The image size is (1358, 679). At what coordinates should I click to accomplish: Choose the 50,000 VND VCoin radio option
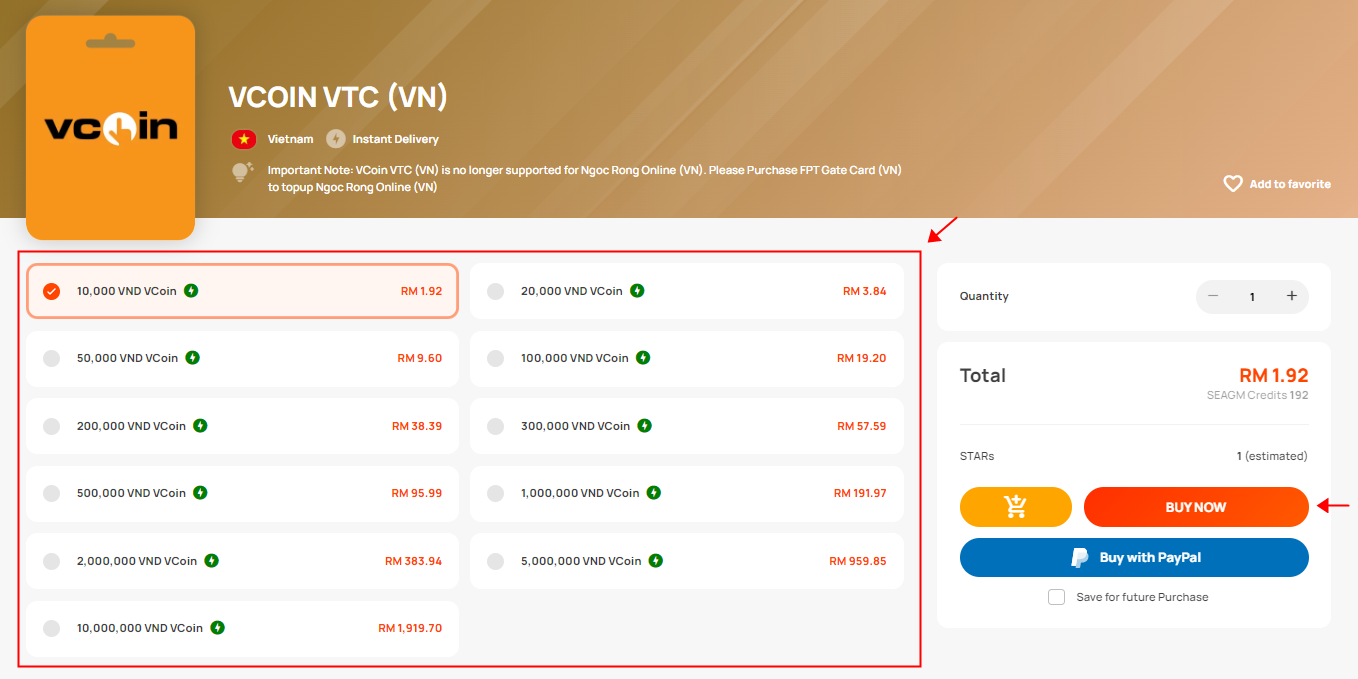pos(52,358)
